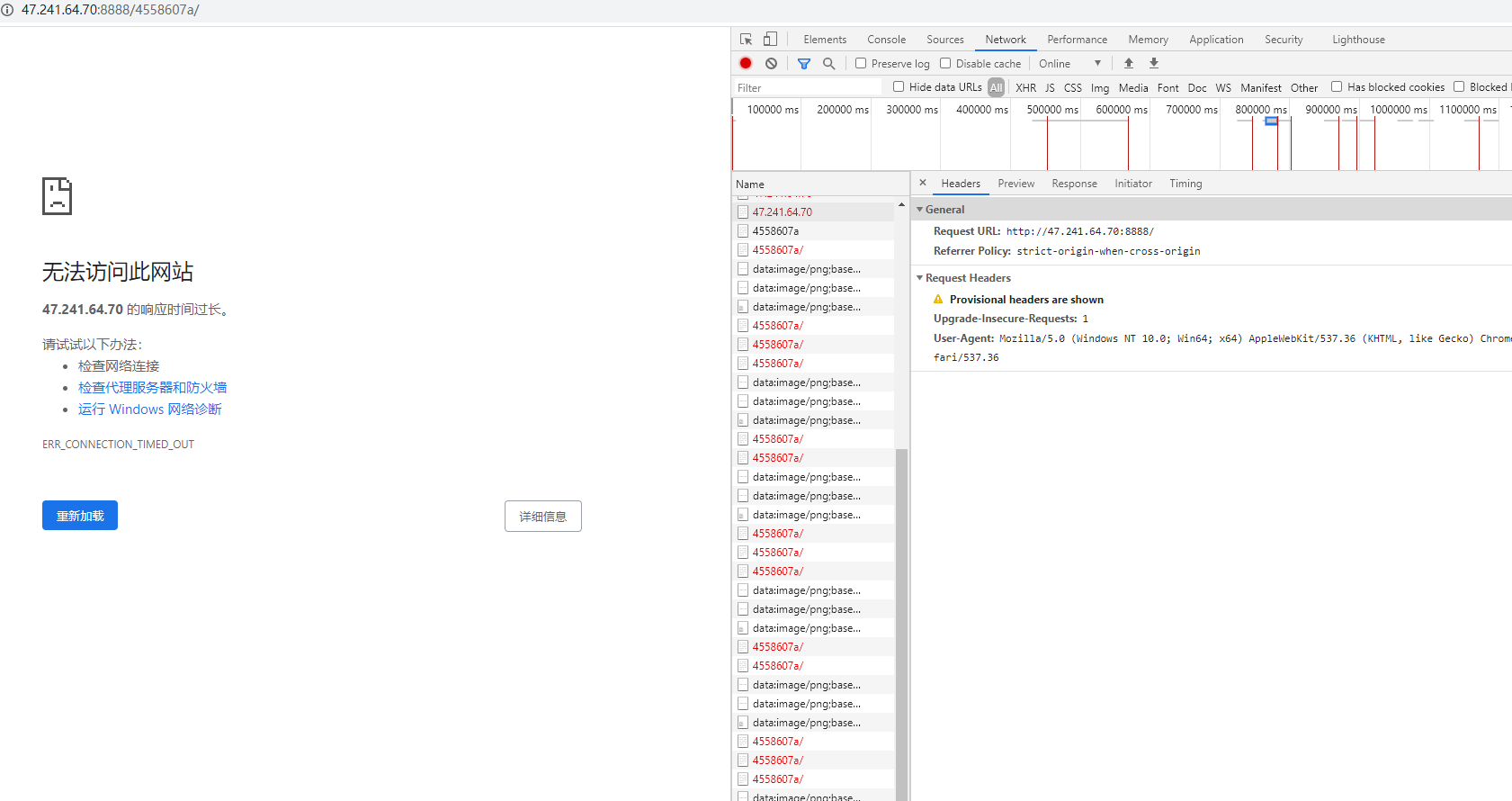Click the Name column header
Viewport: 1512px width, 801px height.
820,184
